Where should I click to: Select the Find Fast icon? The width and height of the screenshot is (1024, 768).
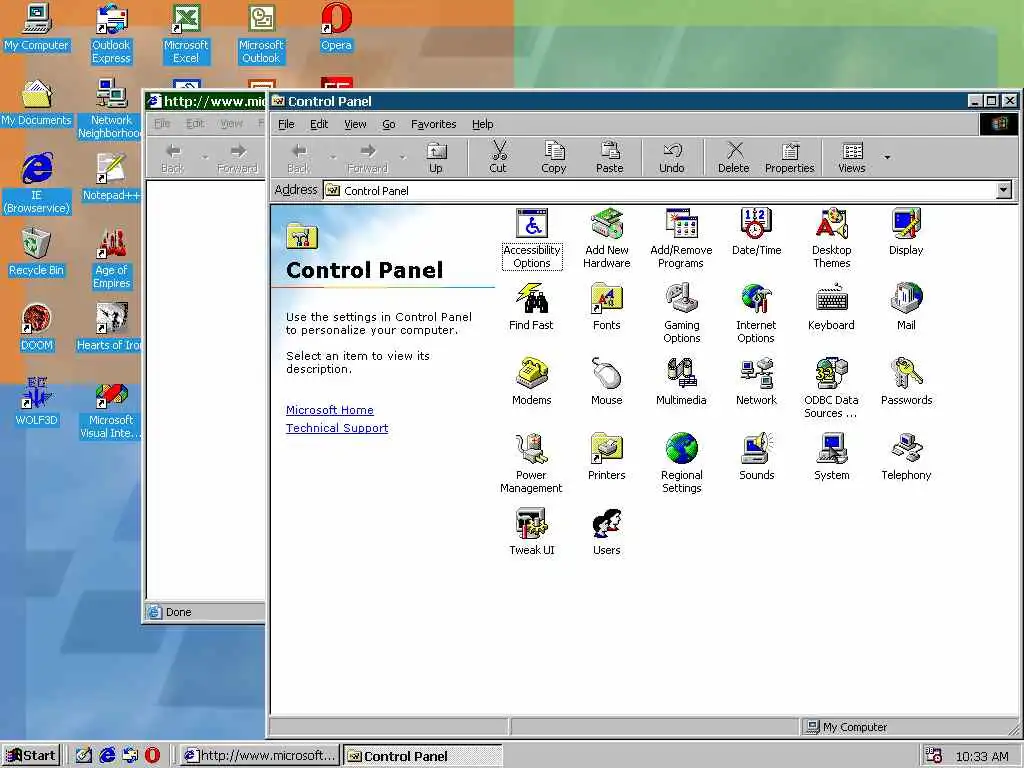click(x=531, y=308)
